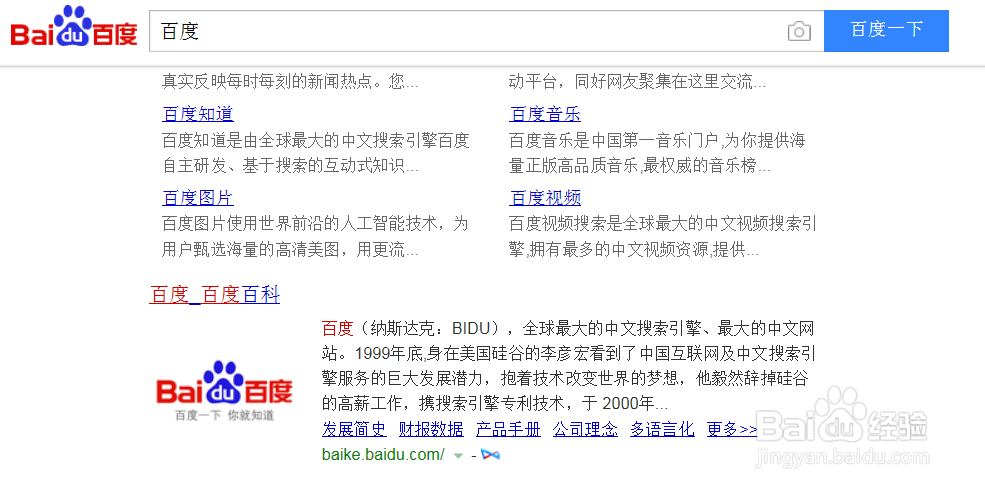The image size is (985, 491).
Task: Open the 百度视频 link
Action: point(545,198)
